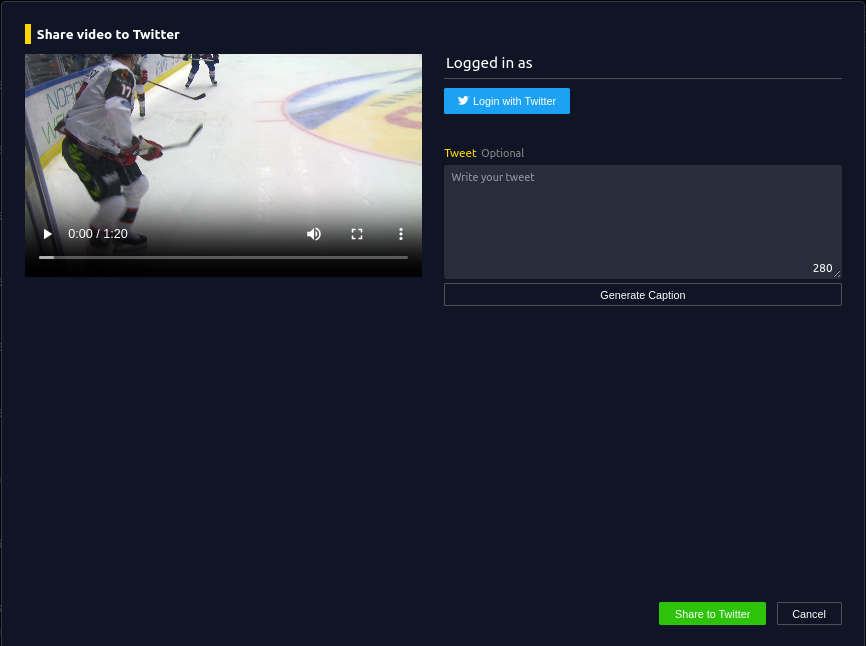Select the Tweet label above the text box

[x=460, y=153]
